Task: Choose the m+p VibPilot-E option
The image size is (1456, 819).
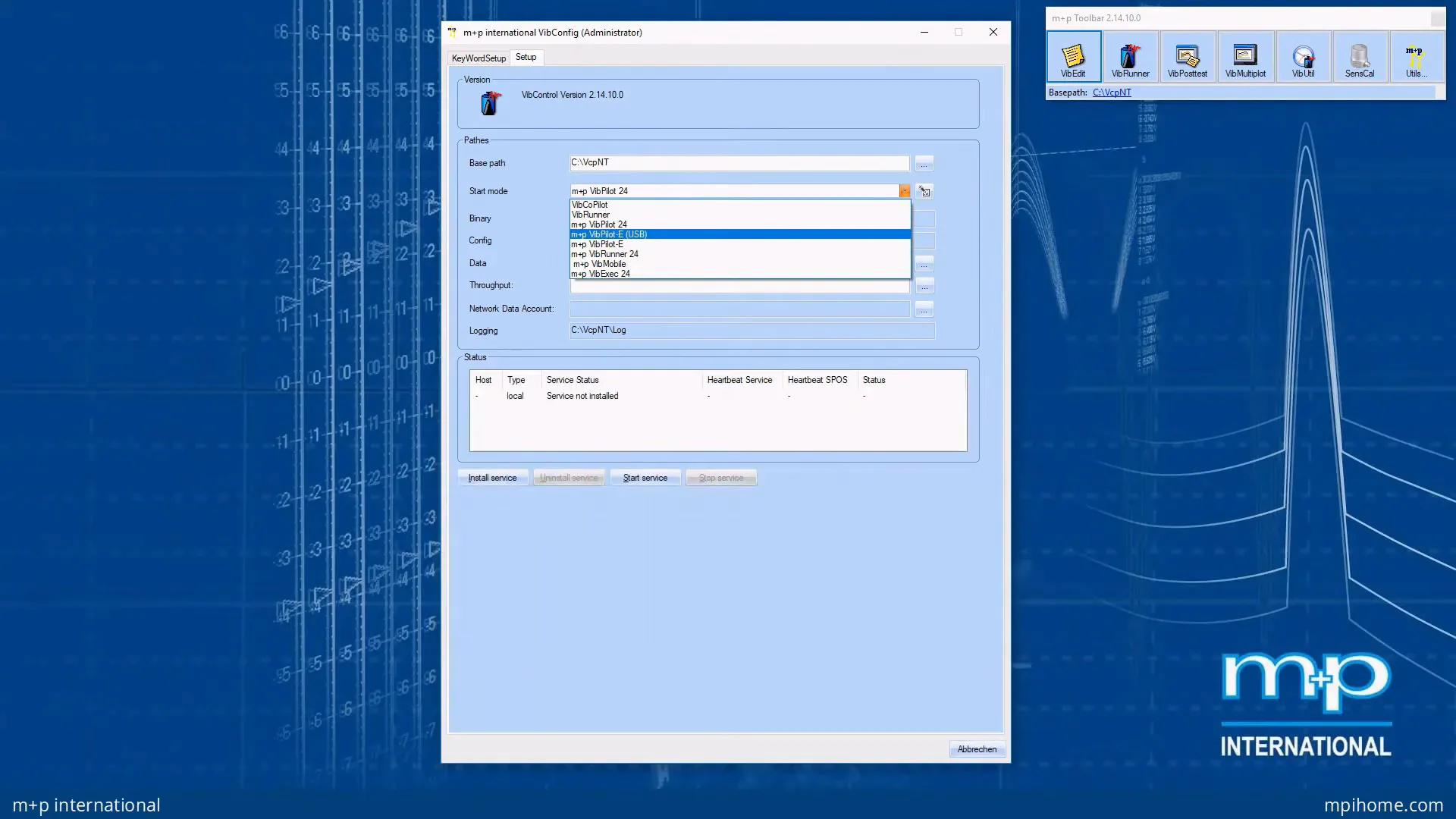Action: (740, 244)
